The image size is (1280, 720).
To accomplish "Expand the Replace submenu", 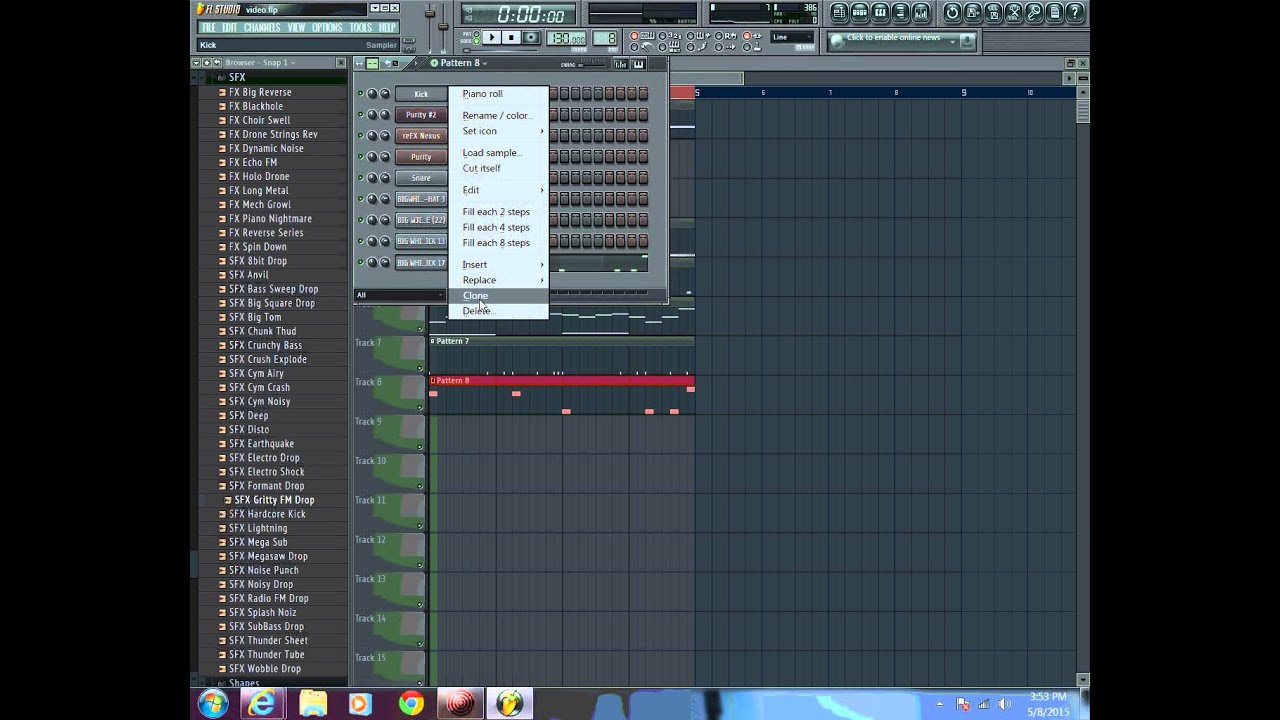I will pyautogui.click(x=498, y=280).
